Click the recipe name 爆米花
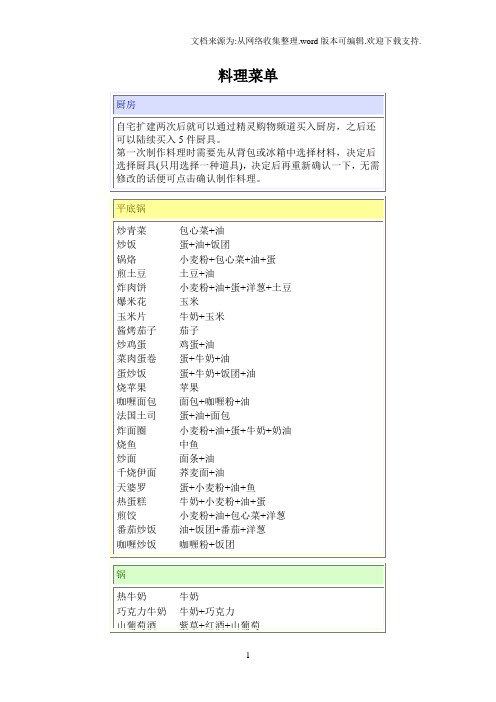Screen dimensions: 496x702 tap(132, 302)
